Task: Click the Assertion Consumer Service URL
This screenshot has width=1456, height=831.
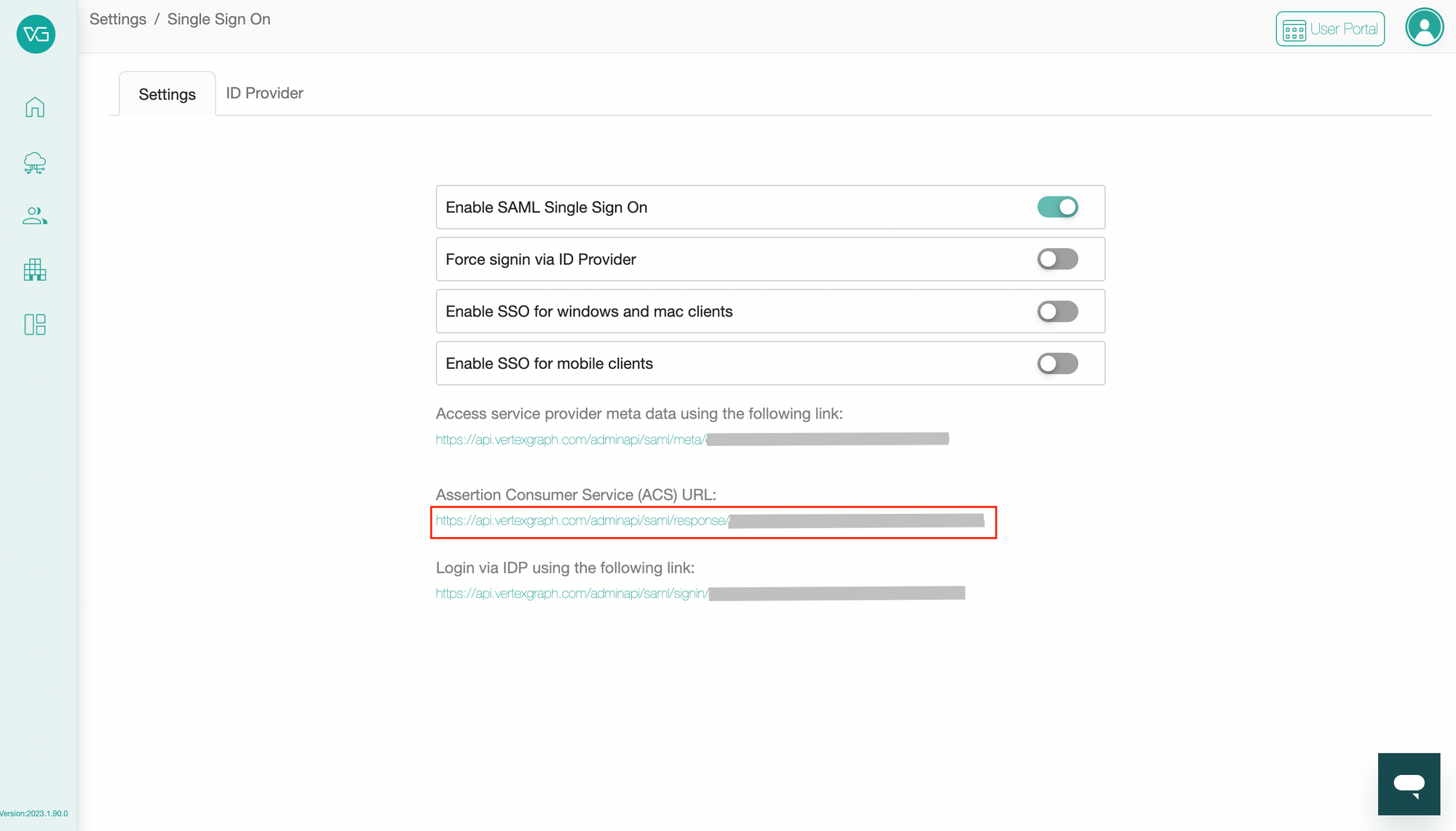Action: click(x=581, y=520)
